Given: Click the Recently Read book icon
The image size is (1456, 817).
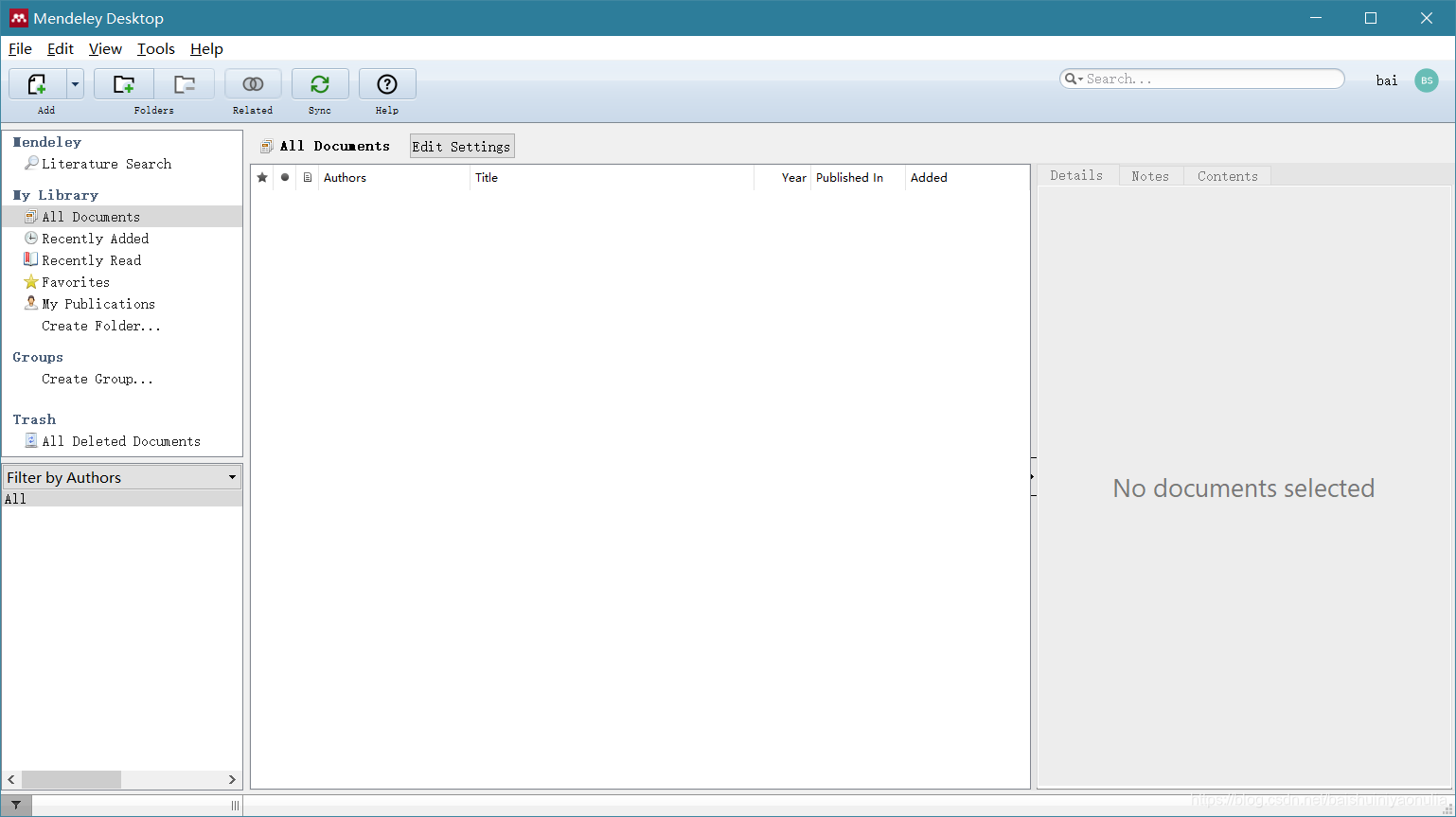Looking at the screenshot, I should [31, 259].
